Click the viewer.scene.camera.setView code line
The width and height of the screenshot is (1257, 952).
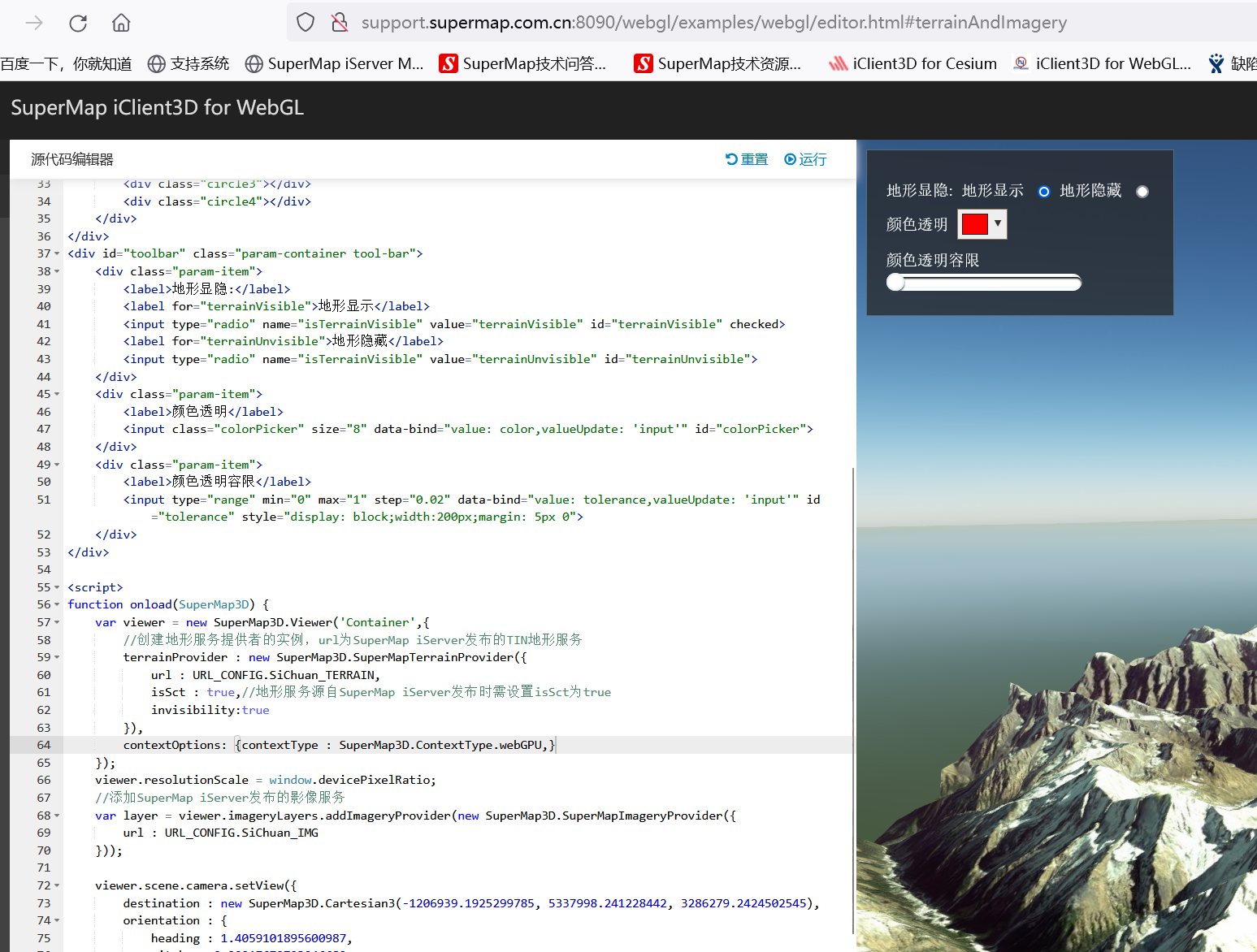pos(196,885)
